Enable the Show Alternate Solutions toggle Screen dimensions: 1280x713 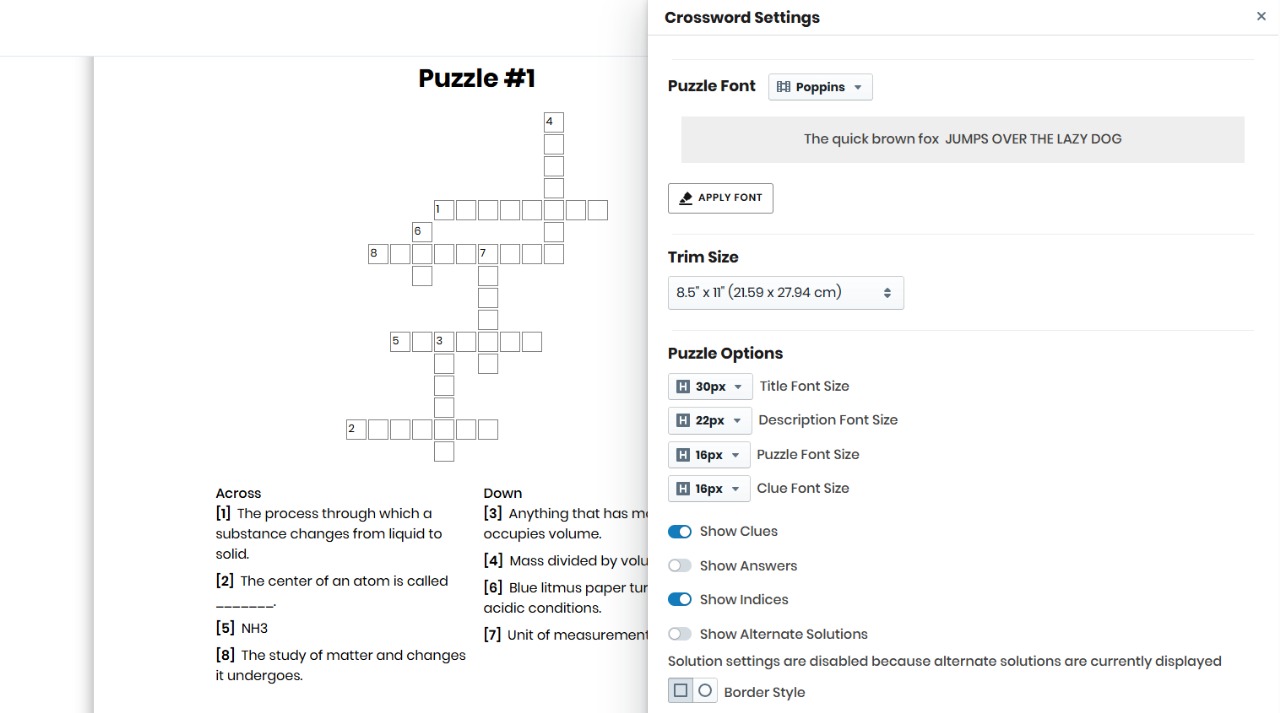click(680, 634)
